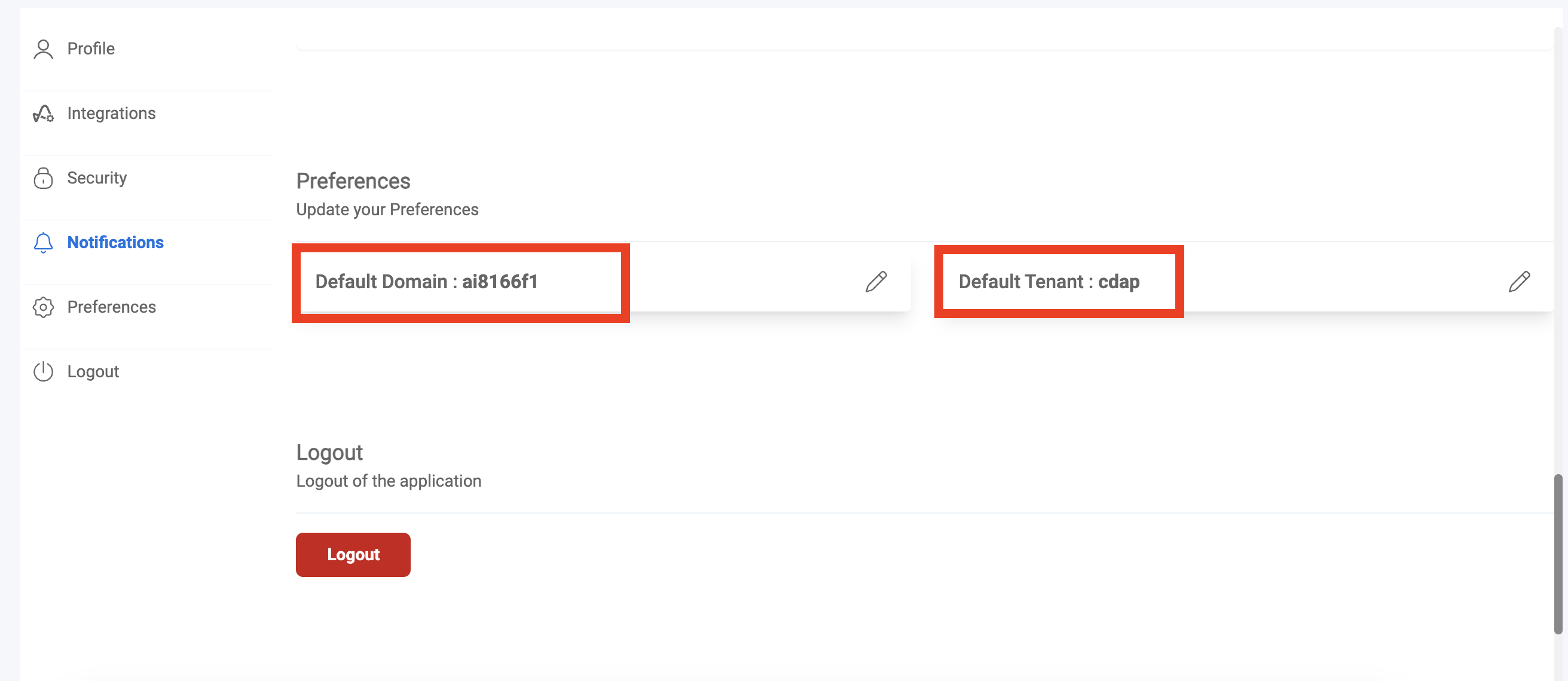Open the Profile menu item
The image size is (1568, 681).
coord(91,48)
